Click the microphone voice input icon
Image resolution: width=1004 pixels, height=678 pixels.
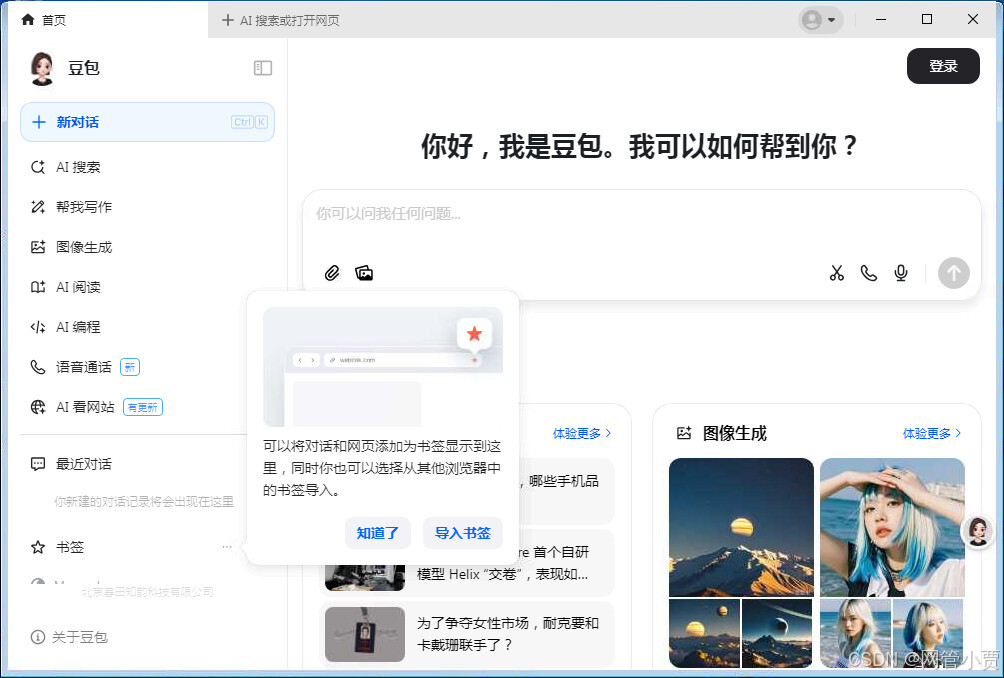[901, 273]
